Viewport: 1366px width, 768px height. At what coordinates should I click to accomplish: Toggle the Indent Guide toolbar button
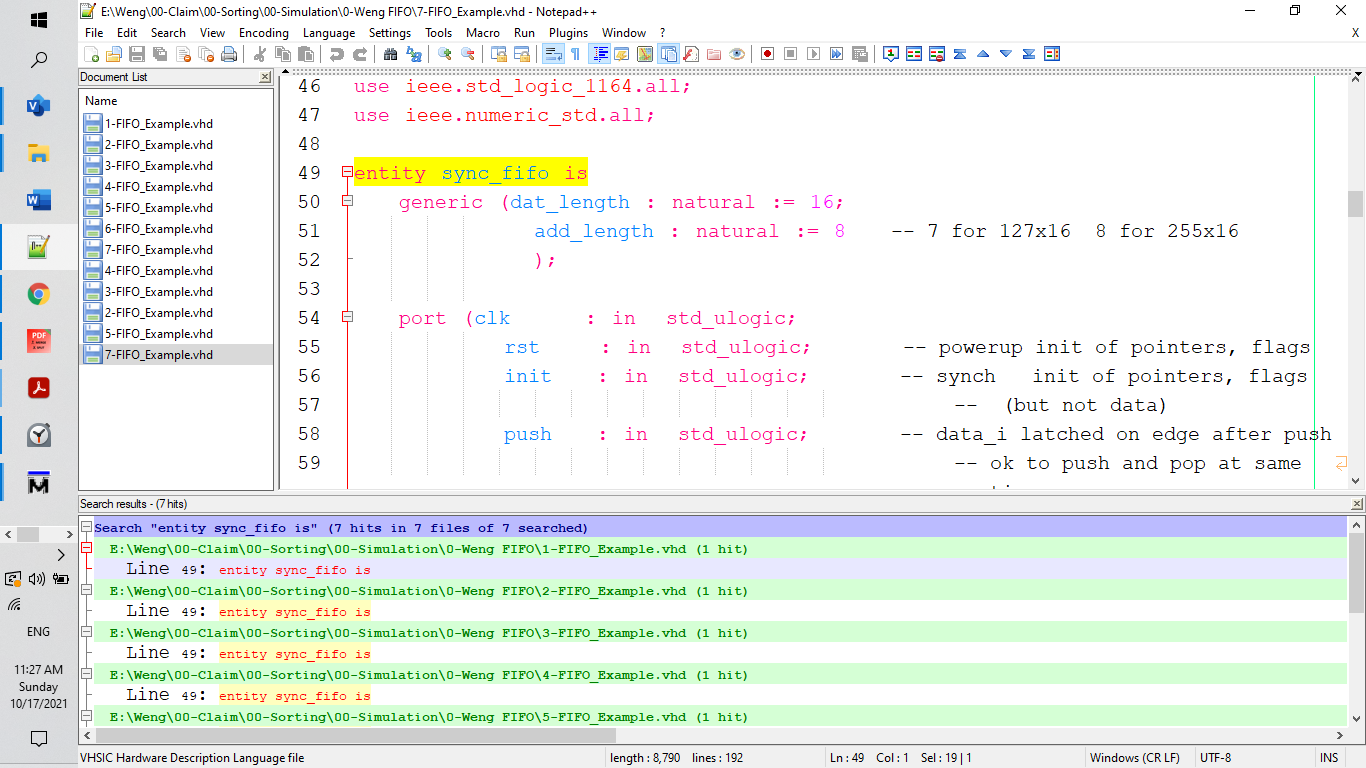(x=600, y=54)
